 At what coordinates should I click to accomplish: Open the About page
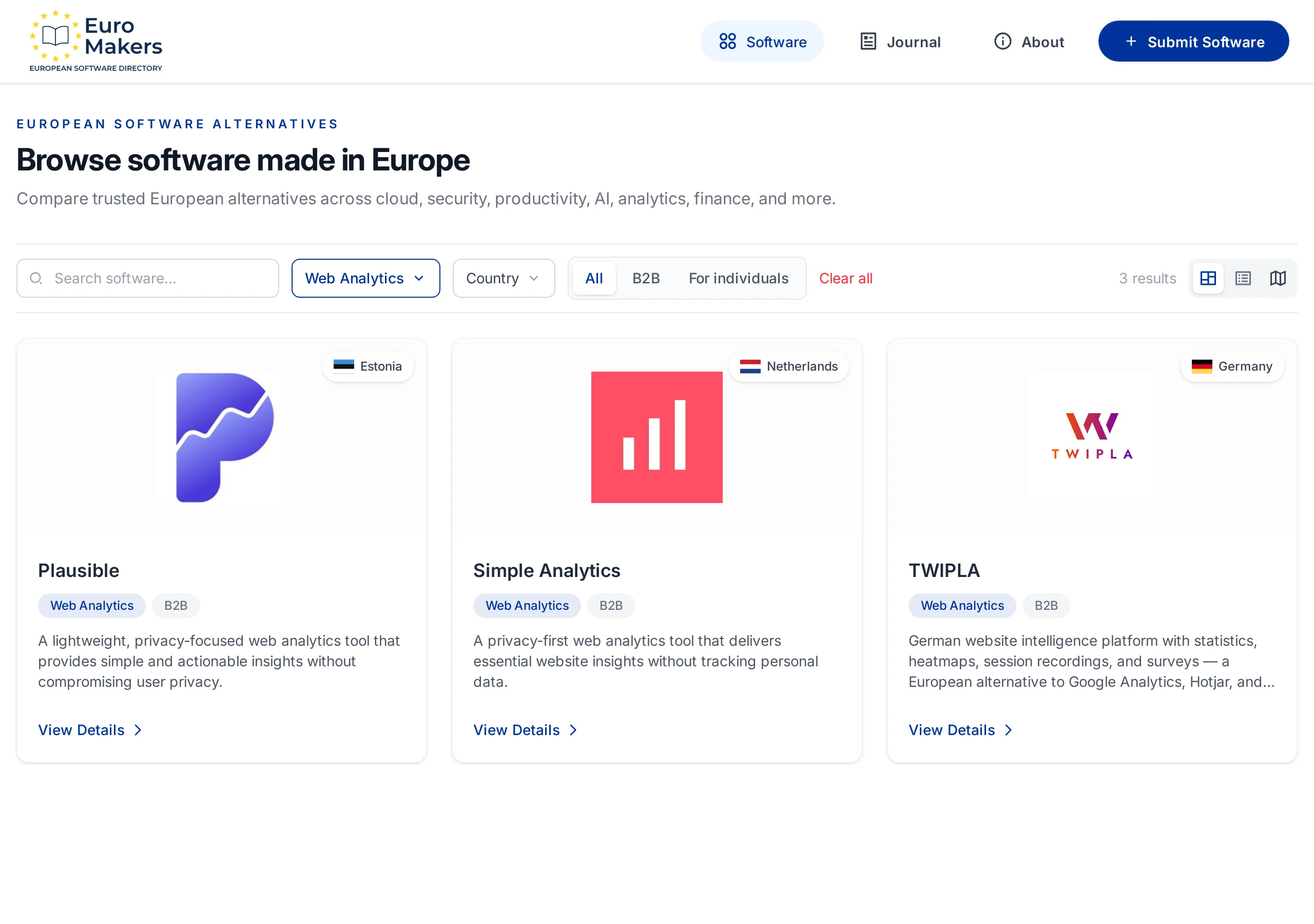coord(1029,42)
